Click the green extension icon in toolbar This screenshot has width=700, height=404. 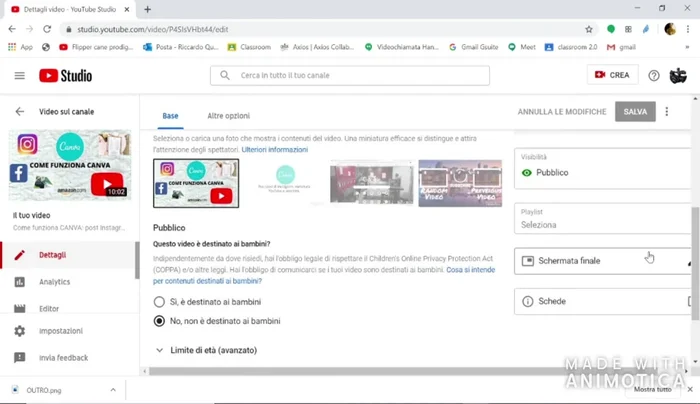tap(611, 29)
